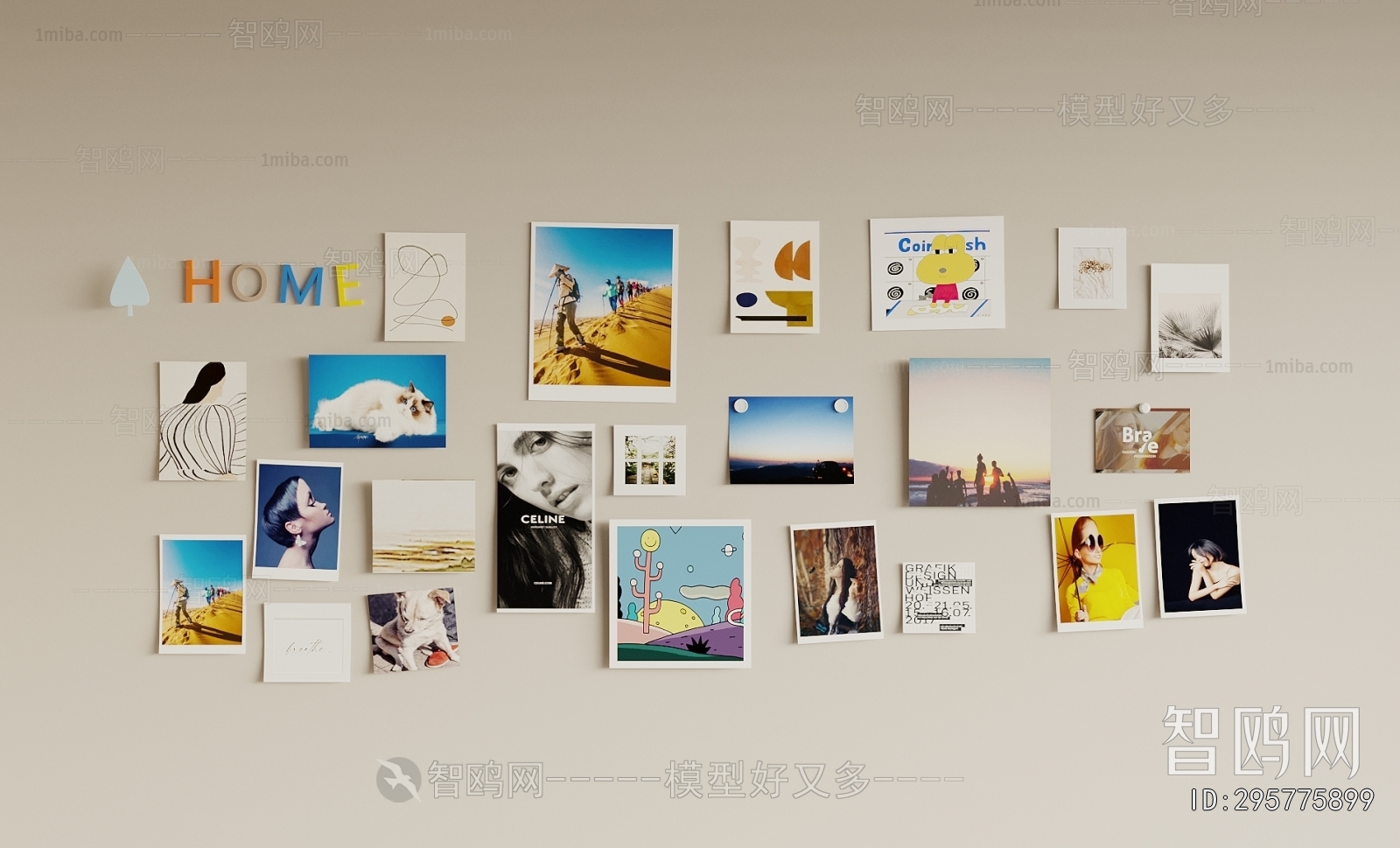This screenshot has height=848, width=1400.
Task: Select the white card with script writing
Action: [x=307, y=642]
